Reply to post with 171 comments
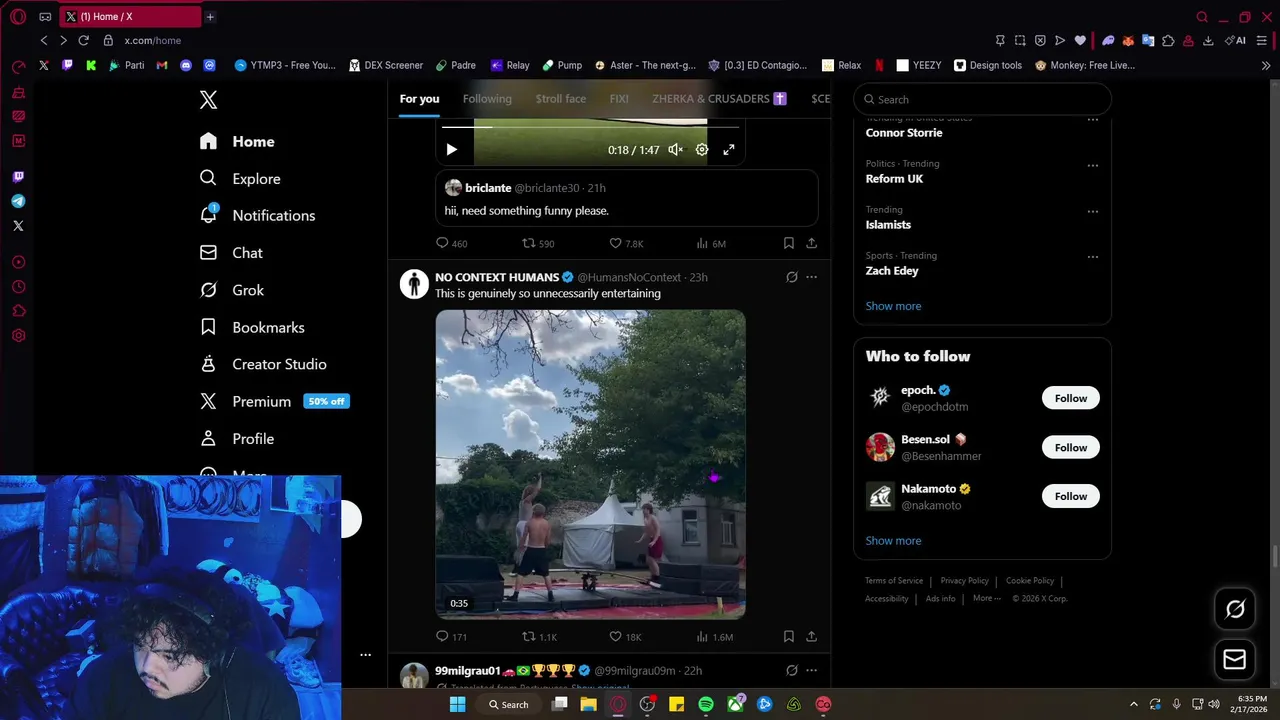 coord(452,636)
